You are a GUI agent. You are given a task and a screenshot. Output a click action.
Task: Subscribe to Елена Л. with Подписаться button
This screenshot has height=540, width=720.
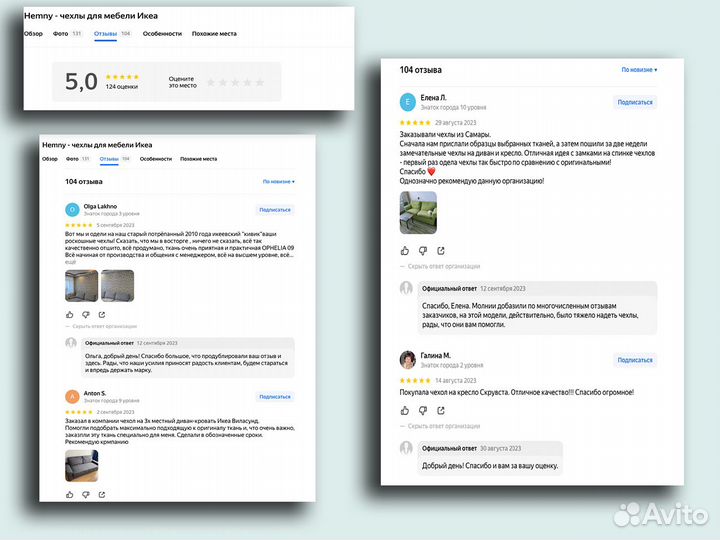click(x=635, y=102)
